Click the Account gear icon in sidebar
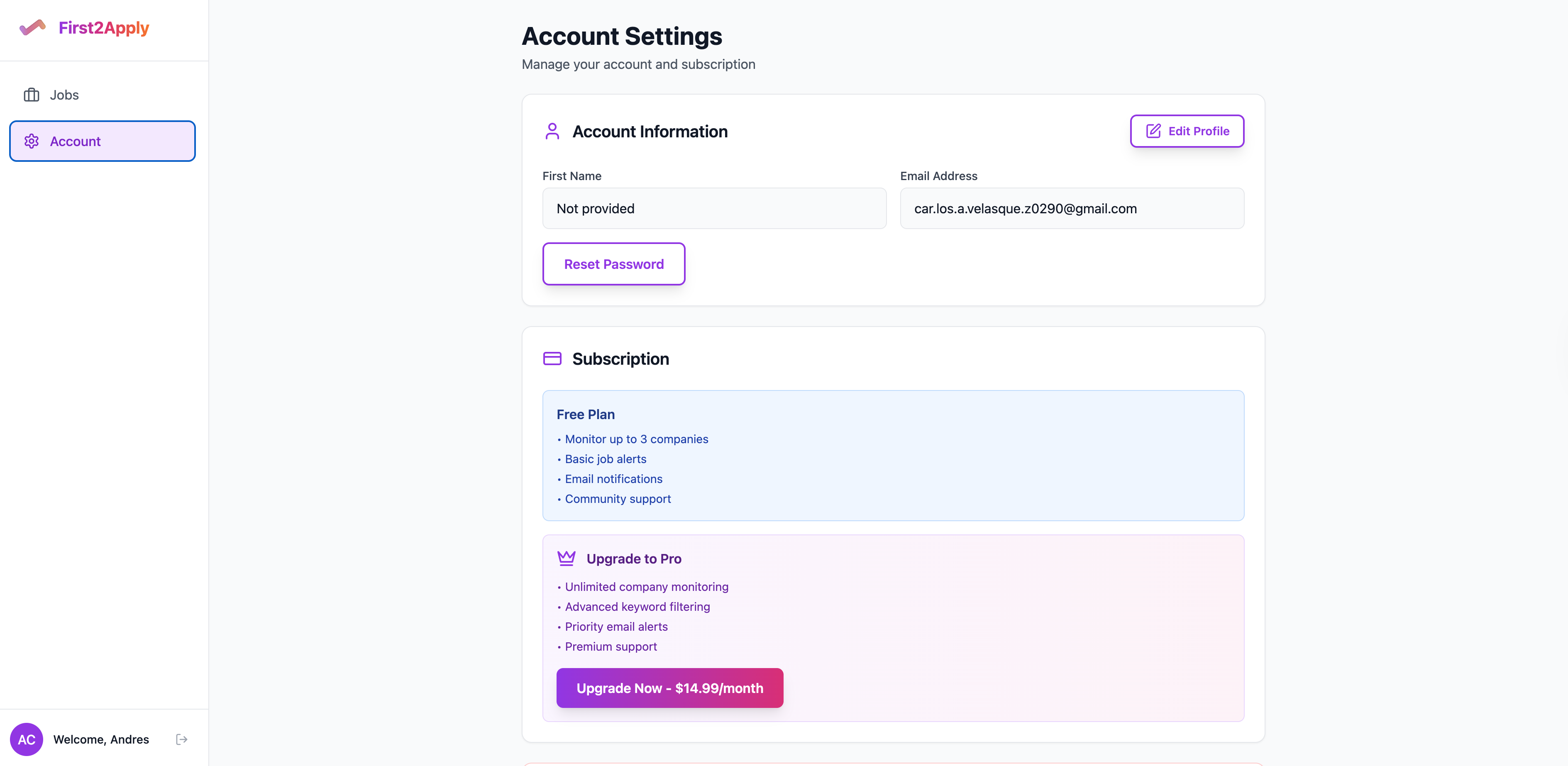This screenshot has width=1568, height=766. coord(32,141)
